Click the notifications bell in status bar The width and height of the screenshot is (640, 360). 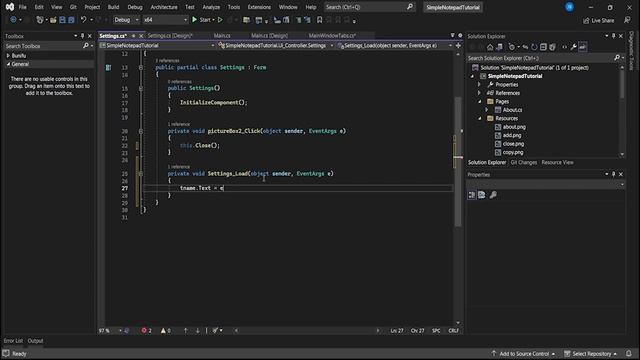629,353
